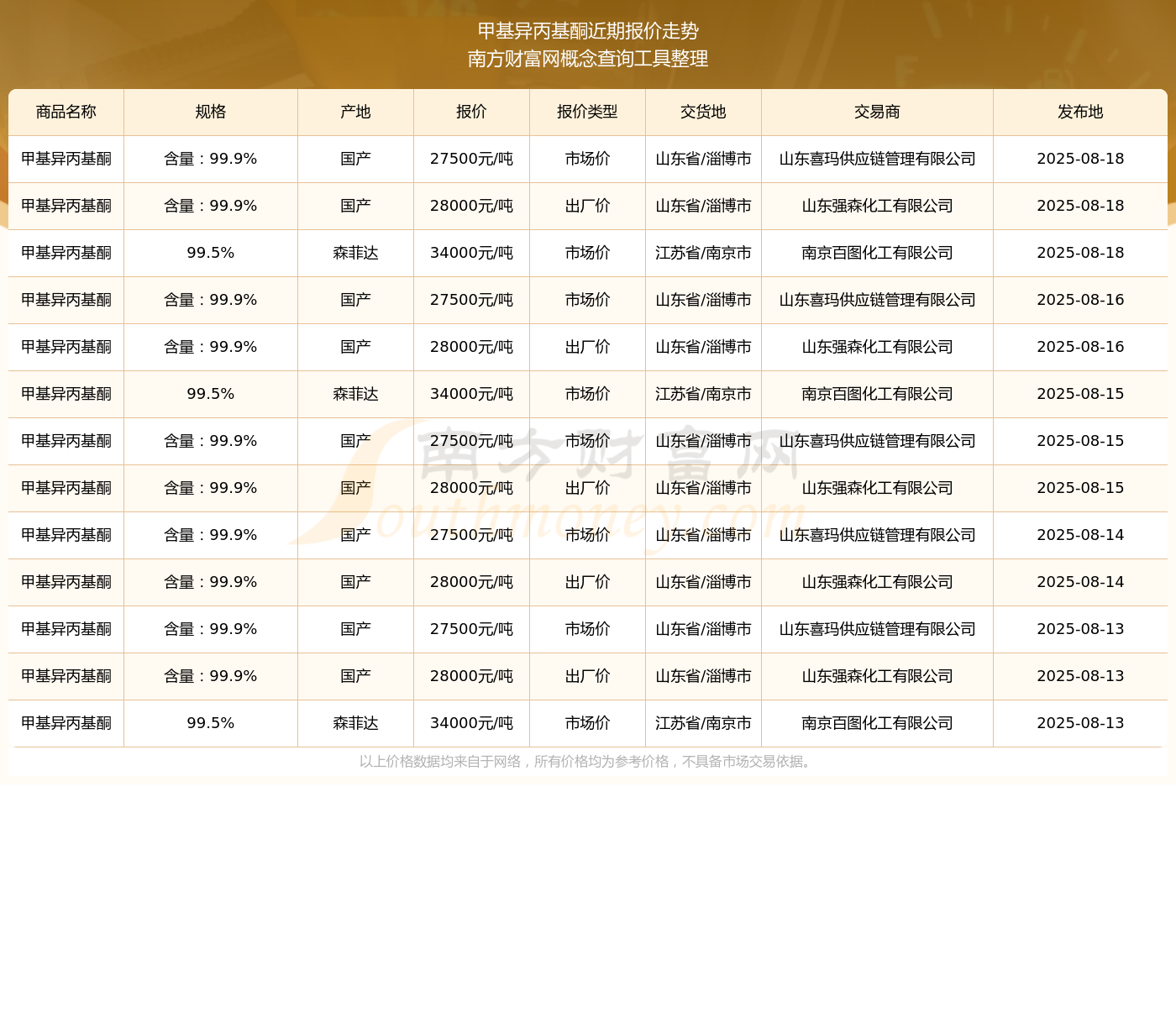Click 27500元/吨 in the first 2025-08-18 row
The image size is (1176, 1012).
pos(471,159)
